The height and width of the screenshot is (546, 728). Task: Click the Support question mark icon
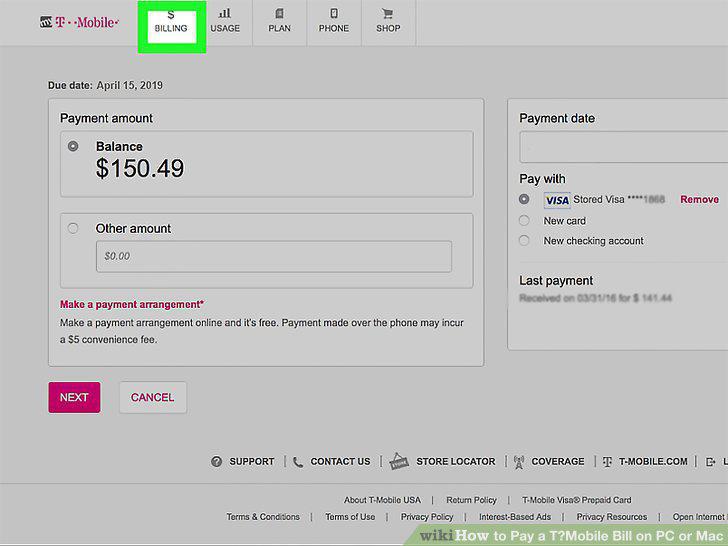[216, 462]
